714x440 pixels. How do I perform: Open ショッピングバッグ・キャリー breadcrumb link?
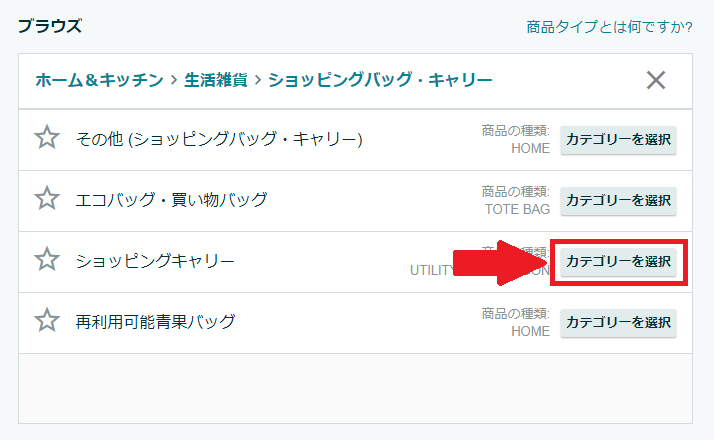coord(380,80)
